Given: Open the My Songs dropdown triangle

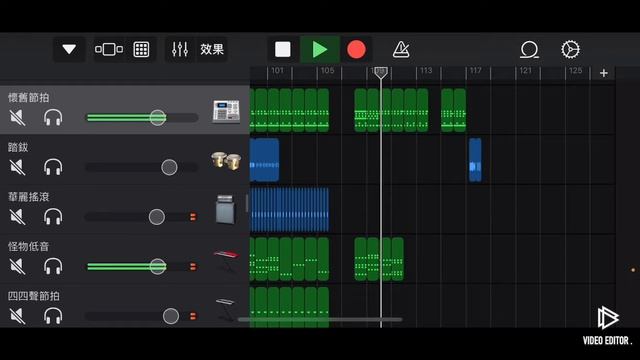Looking at the screenshot, I should 69,49.
